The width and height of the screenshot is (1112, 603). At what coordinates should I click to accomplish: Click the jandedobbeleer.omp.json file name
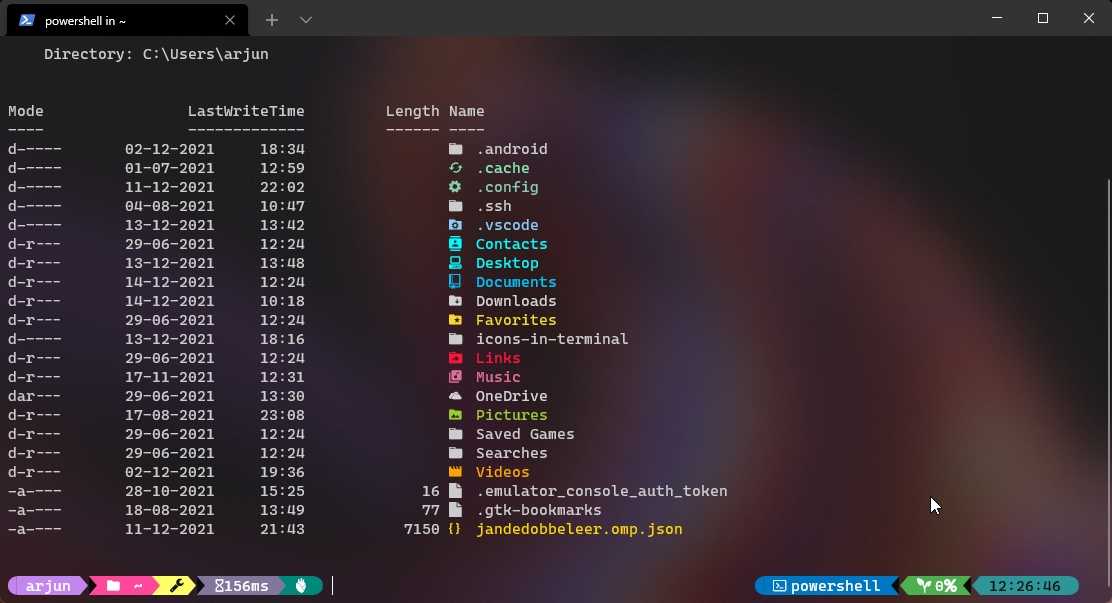coord(579,529)
